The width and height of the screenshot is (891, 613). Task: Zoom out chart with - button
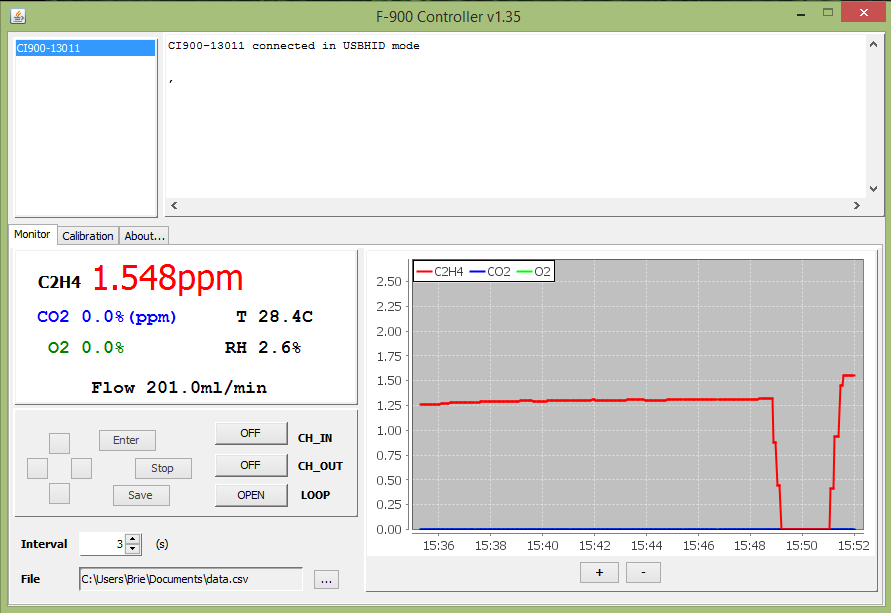(643, 573)
